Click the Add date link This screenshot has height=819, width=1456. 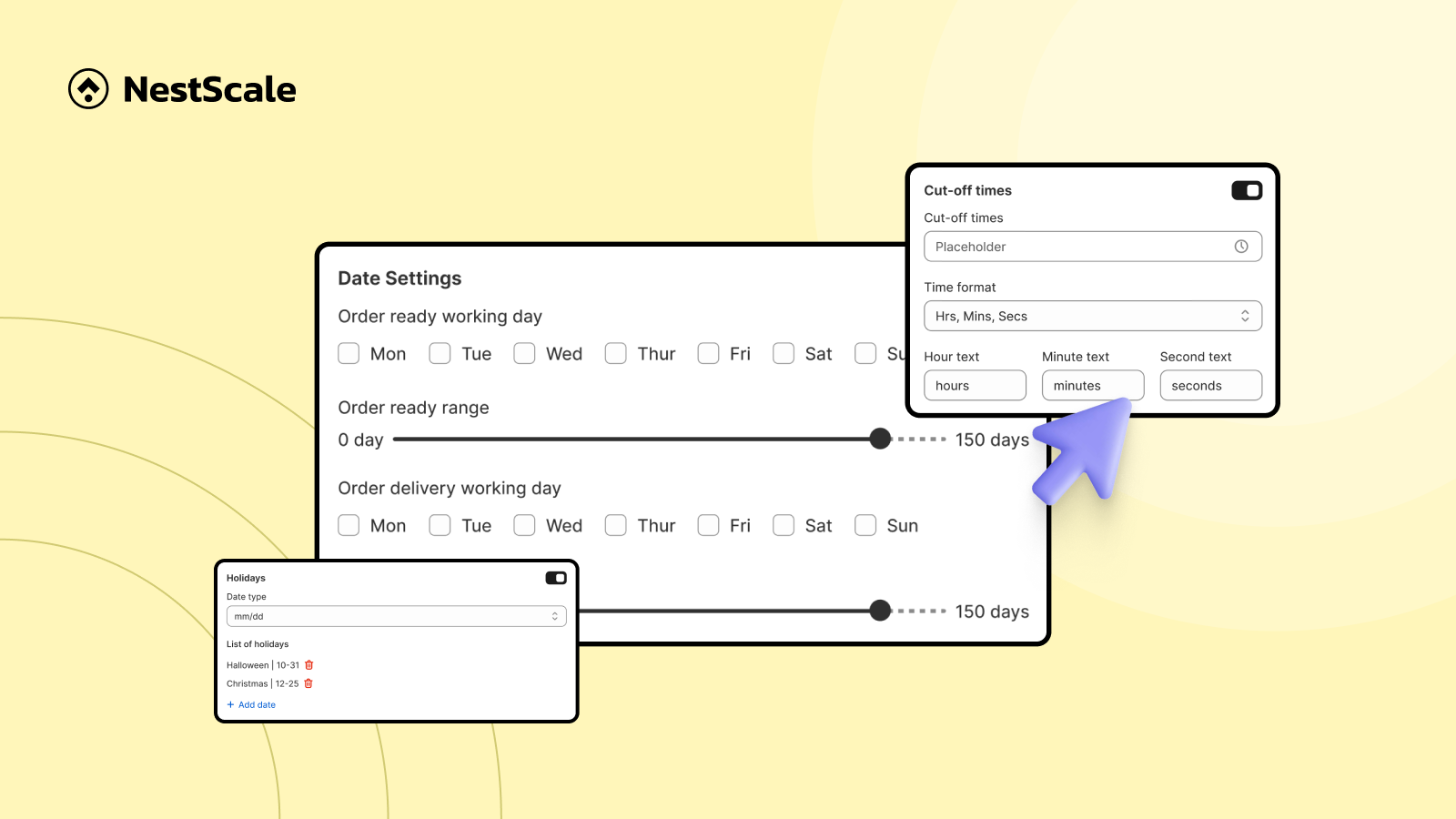click(251, 704)
